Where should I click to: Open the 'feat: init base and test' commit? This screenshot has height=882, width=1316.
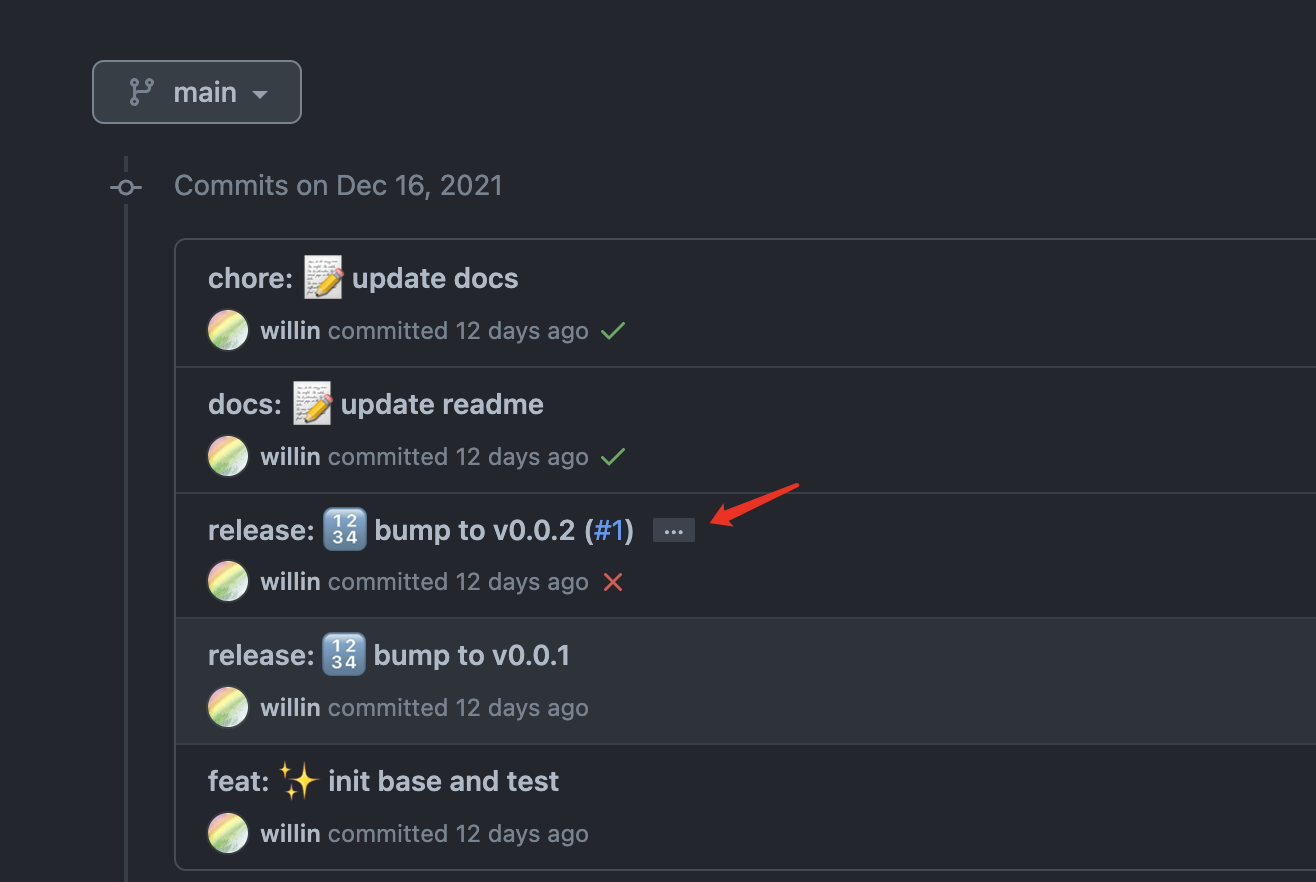[383, 781]
